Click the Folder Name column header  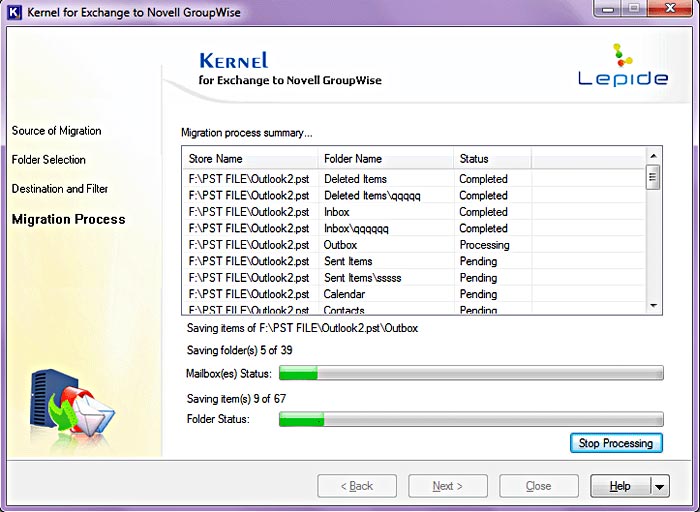[x=386, y=158]
